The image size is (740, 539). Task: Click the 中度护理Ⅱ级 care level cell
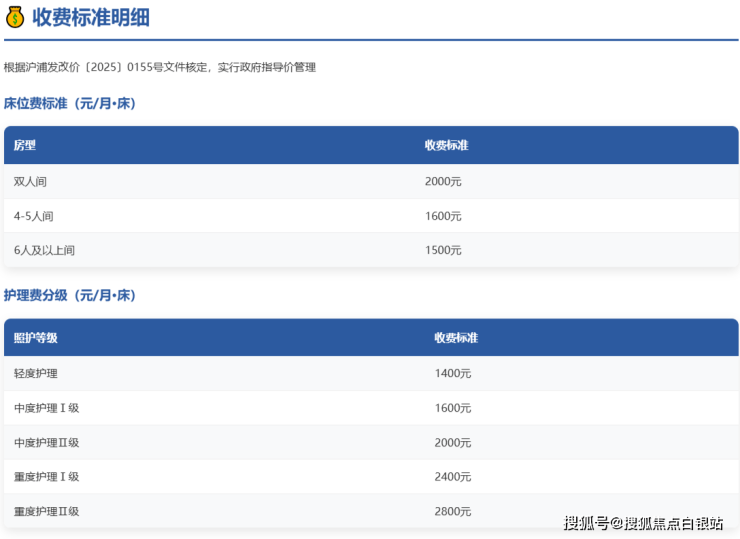(46, 442)
